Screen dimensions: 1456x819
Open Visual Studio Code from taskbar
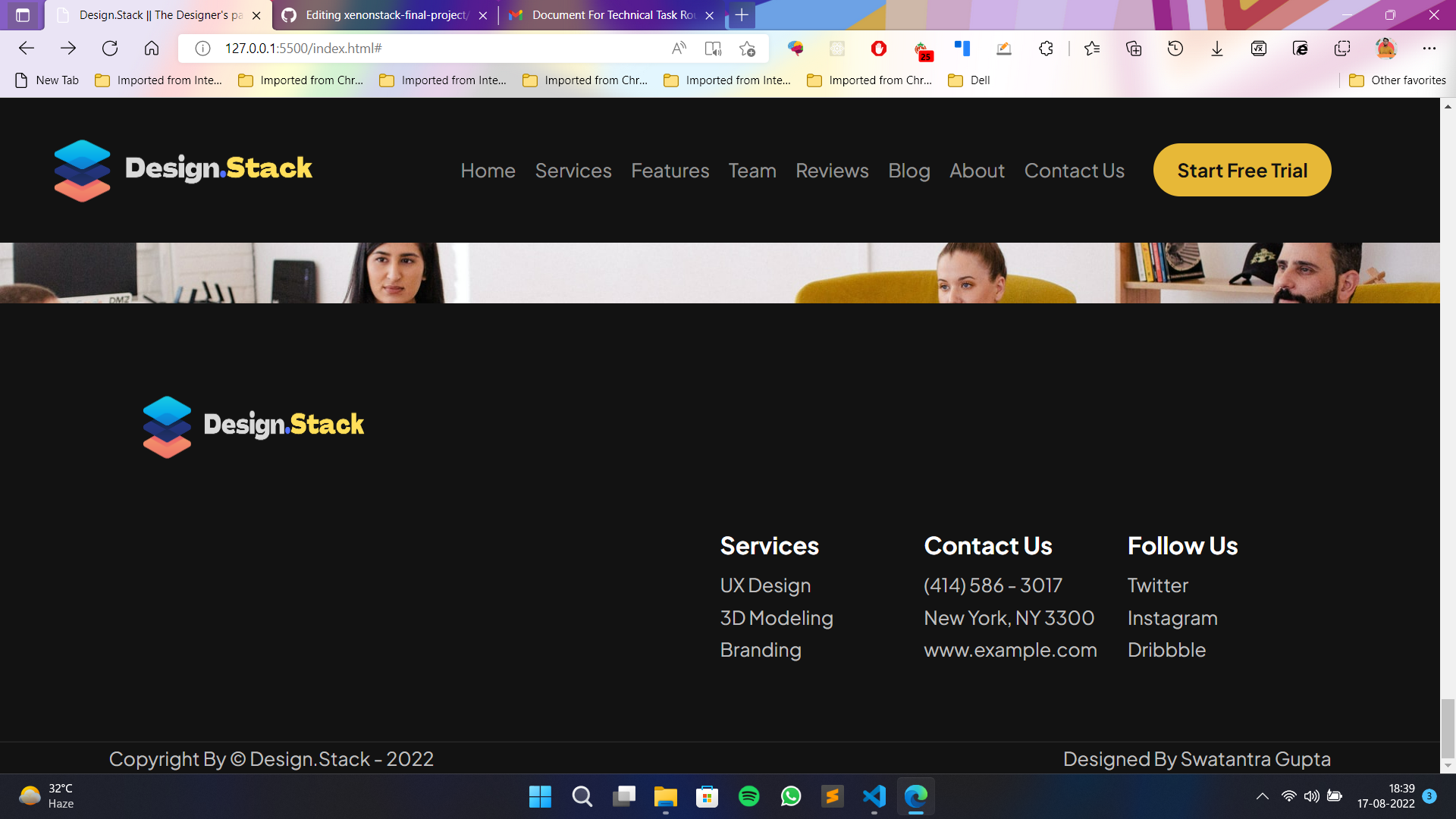coord(874,796)
